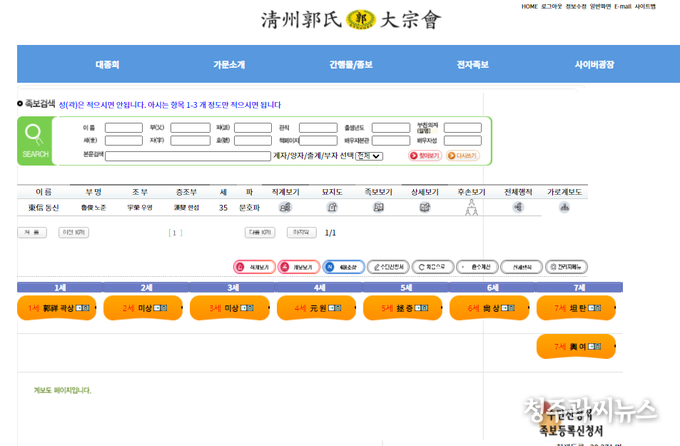680x446 pixels.
Task: Click the 족보보기 icon in result row
Action: point(378,207)
